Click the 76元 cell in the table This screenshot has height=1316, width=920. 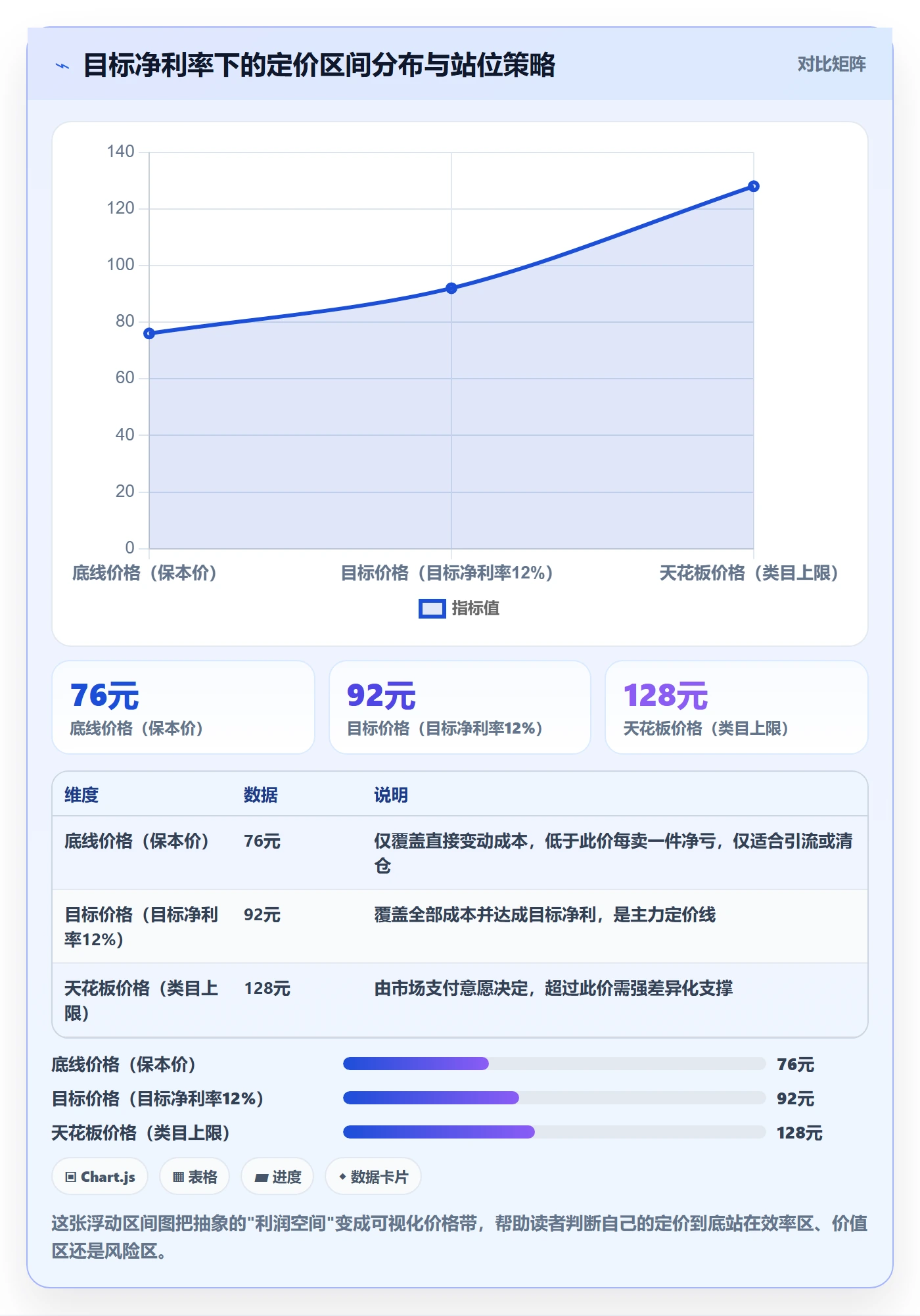coord(262,841)
